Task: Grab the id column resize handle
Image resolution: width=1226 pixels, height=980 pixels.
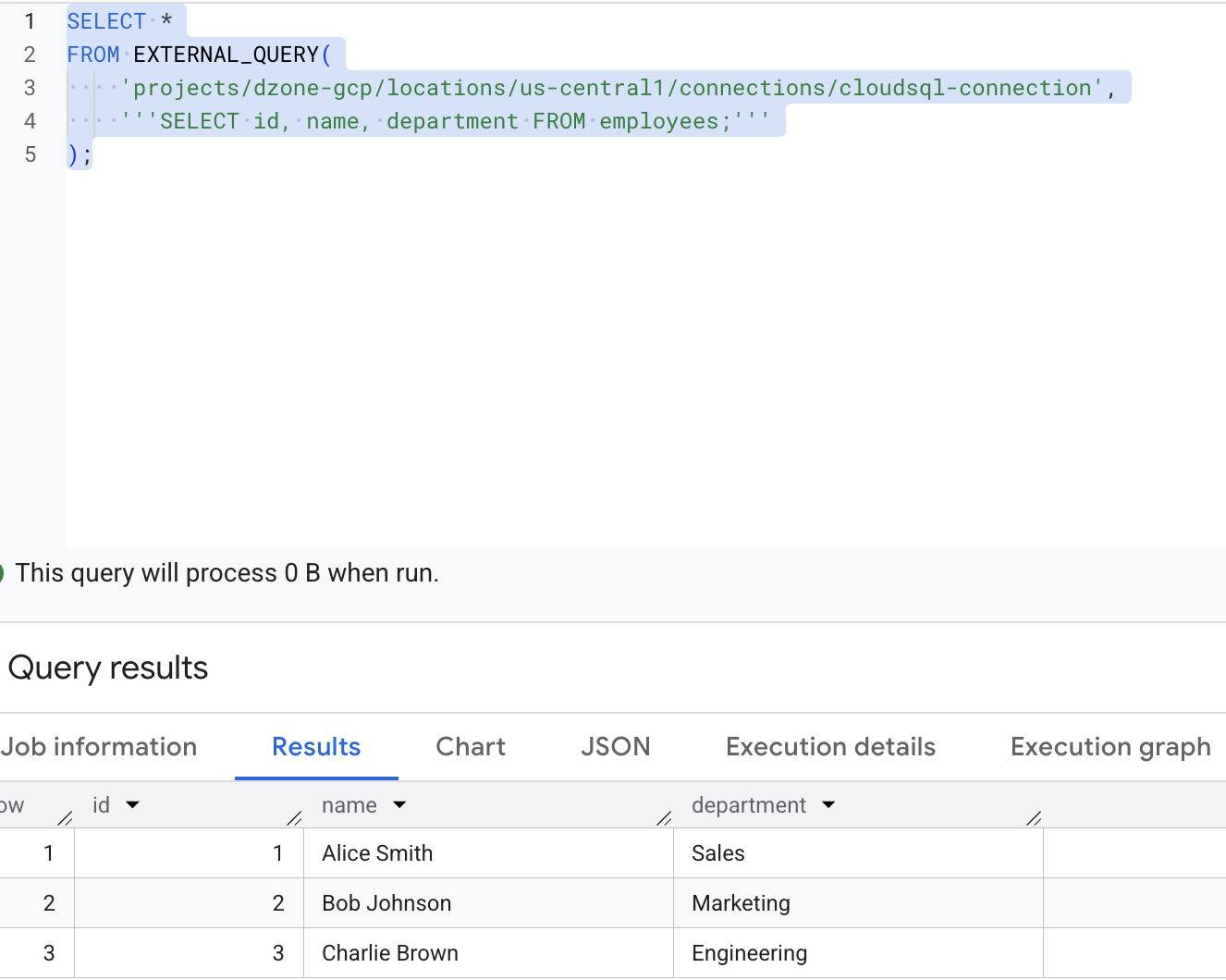Action: (x=295, y=817)
